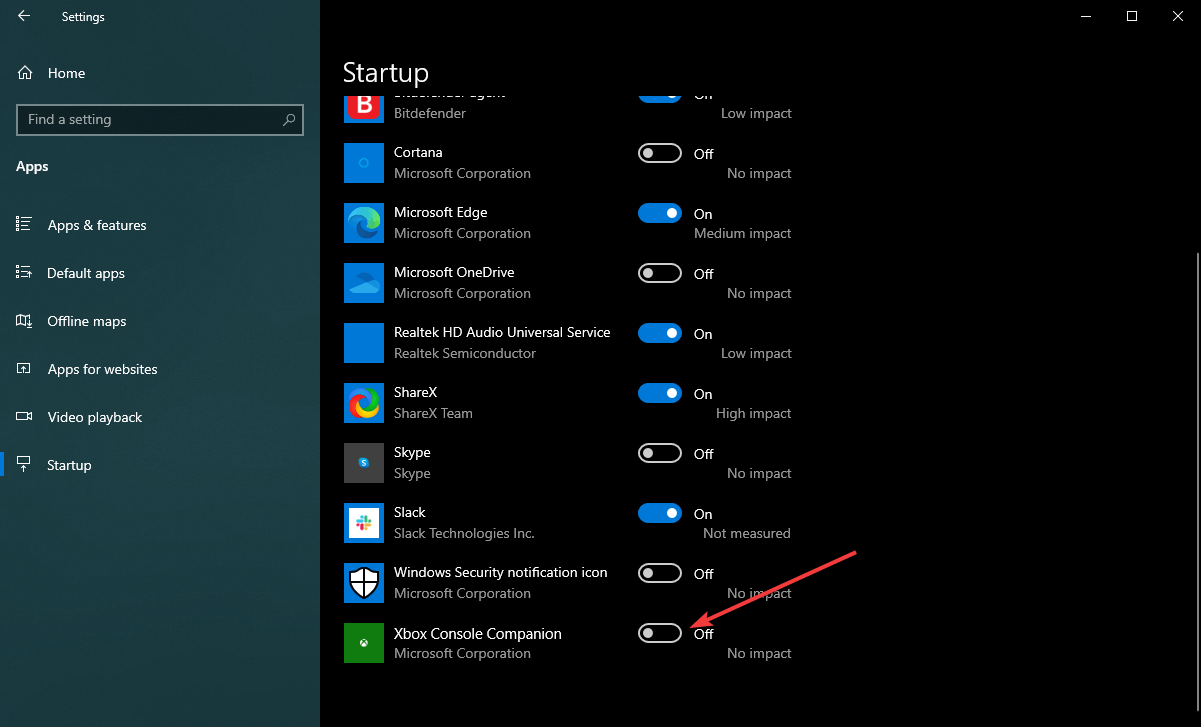This screenshot has height=727, width=1201.
Task: Click the Startup sidebar icon
Action: (x=24, y=465)
